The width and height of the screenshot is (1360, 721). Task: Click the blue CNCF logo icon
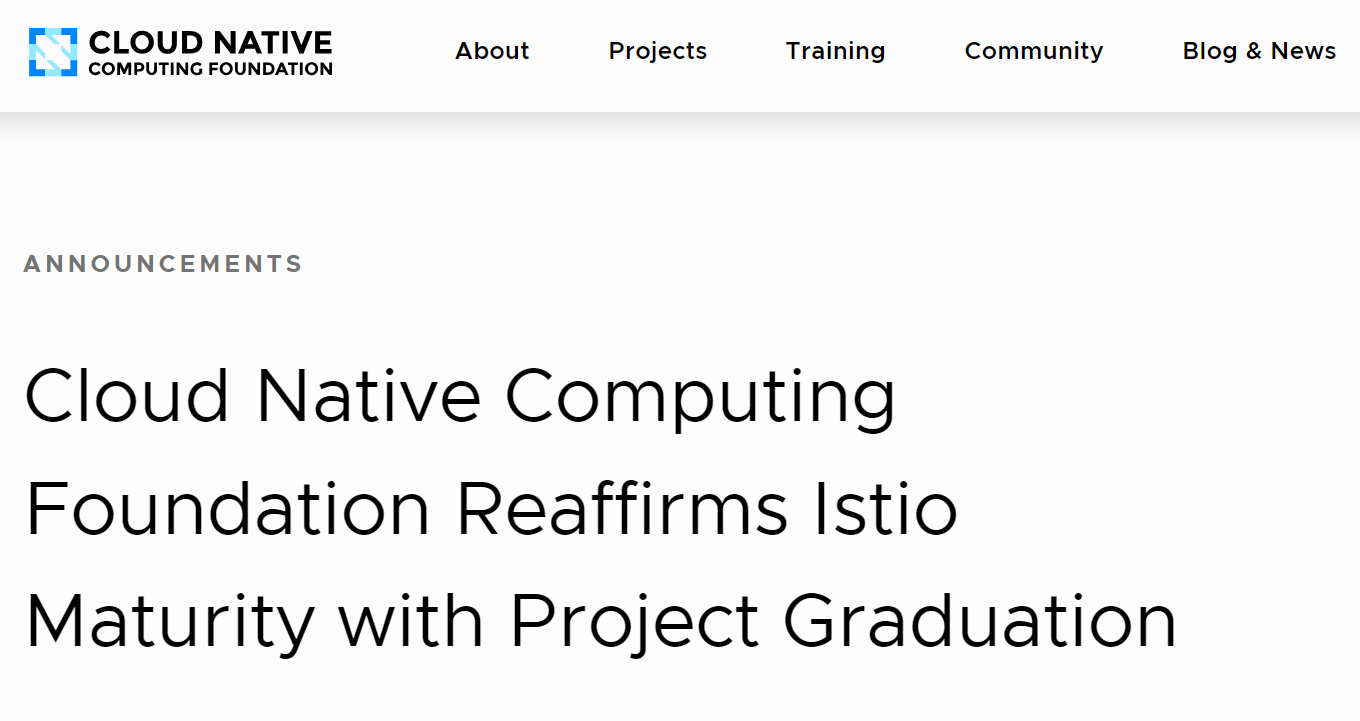pos(53,52)
